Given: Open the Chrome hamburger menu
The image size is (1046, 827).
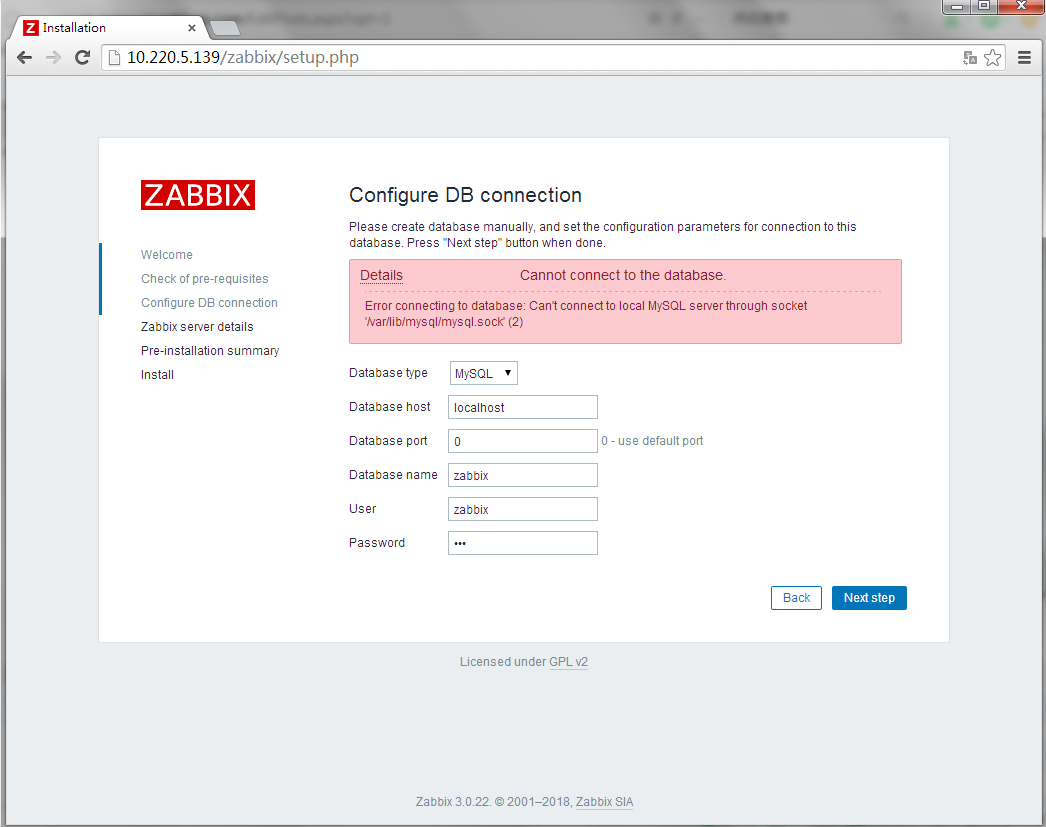Looking at the screenshot, I should coord(1025,58).
